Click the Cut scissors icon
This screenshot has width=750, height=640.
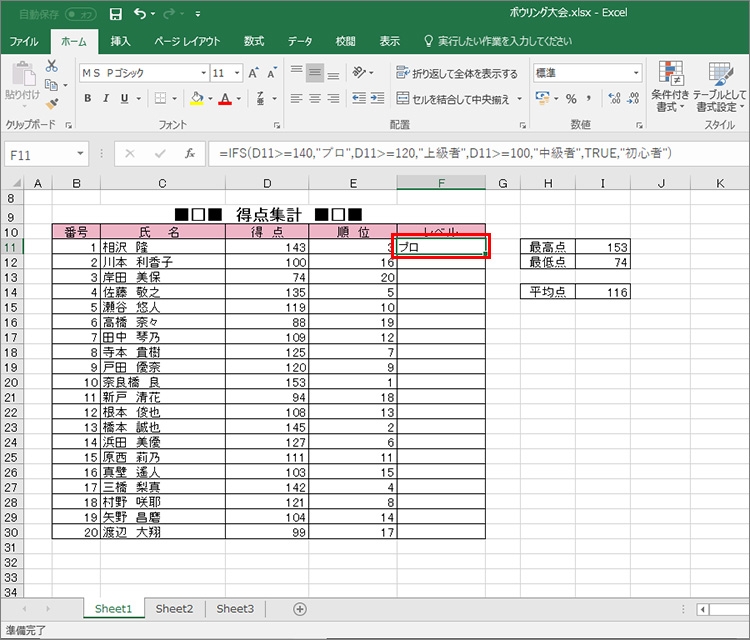[52, 65]
